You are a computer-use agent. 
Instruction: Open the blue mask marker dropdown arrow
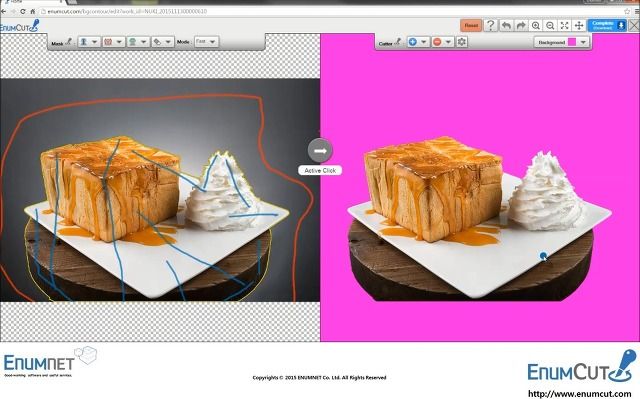pos(95,42)
